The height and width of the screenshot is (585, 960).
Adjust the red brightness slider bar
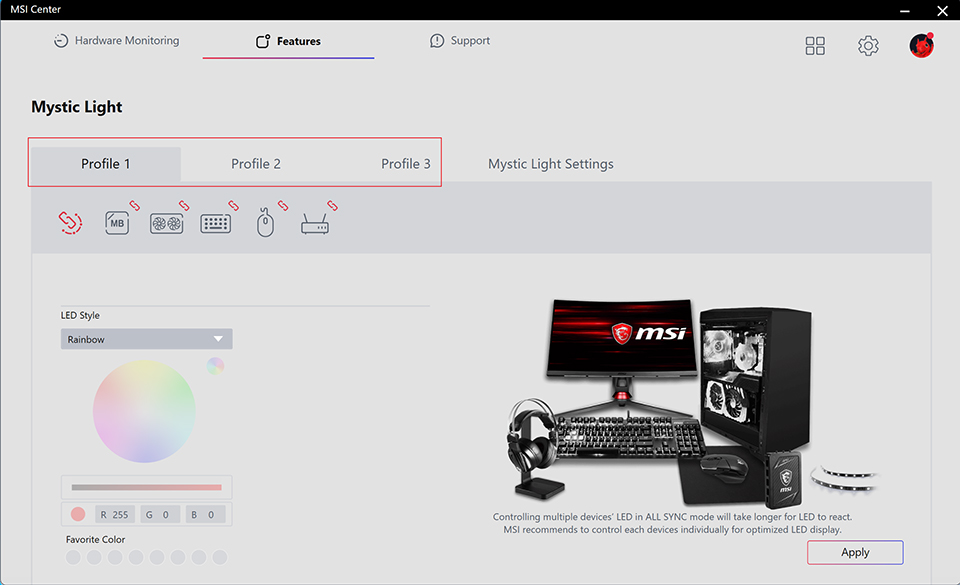pyautogui.click(x=146, y=488)
